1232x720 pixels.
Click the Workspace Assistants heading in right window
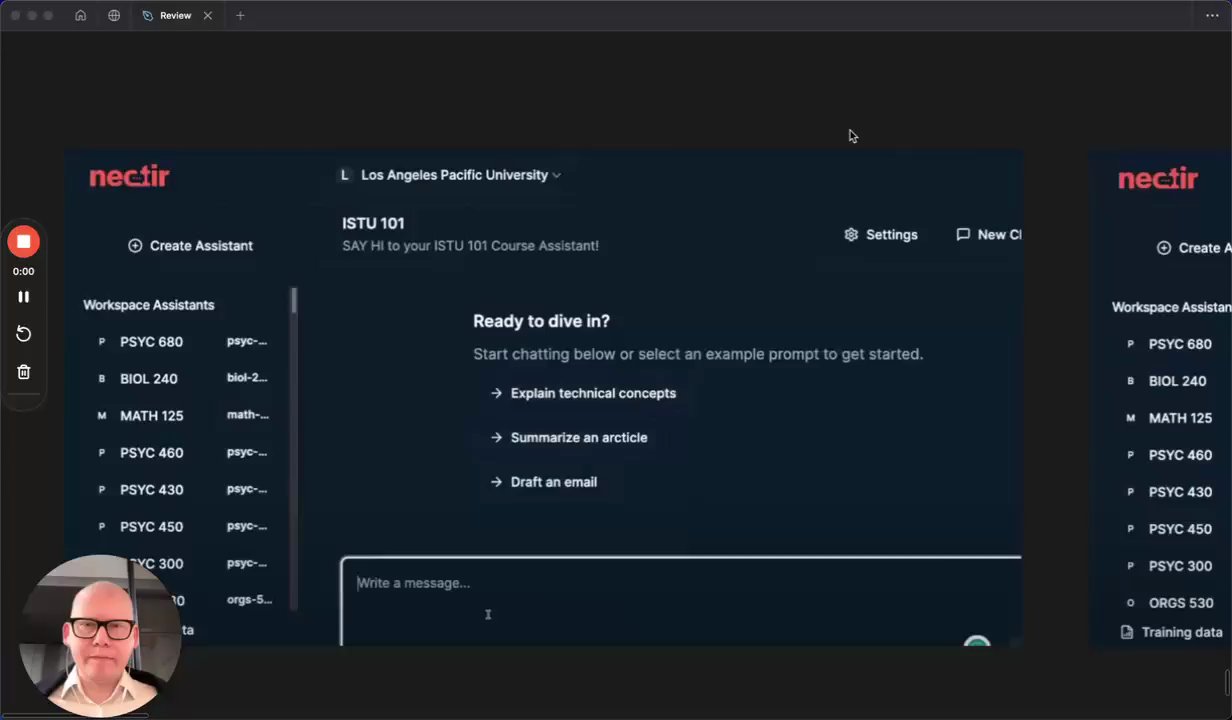1171,307
